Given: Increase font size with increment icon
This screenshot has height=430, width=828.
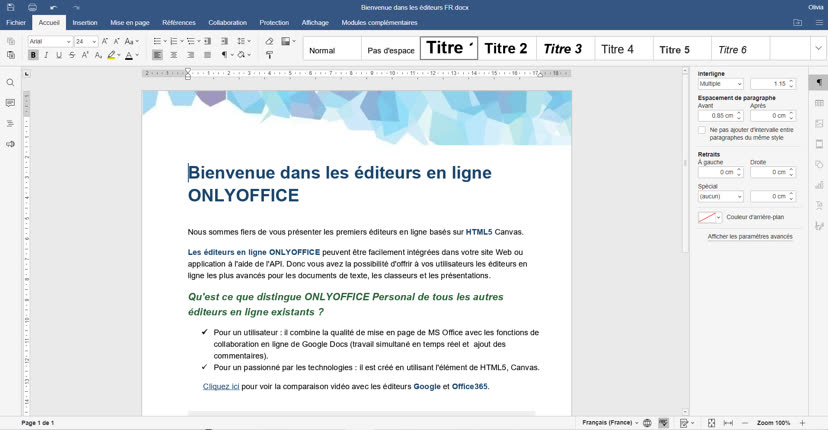Looking at the screenshot, I should pos(105,41).
